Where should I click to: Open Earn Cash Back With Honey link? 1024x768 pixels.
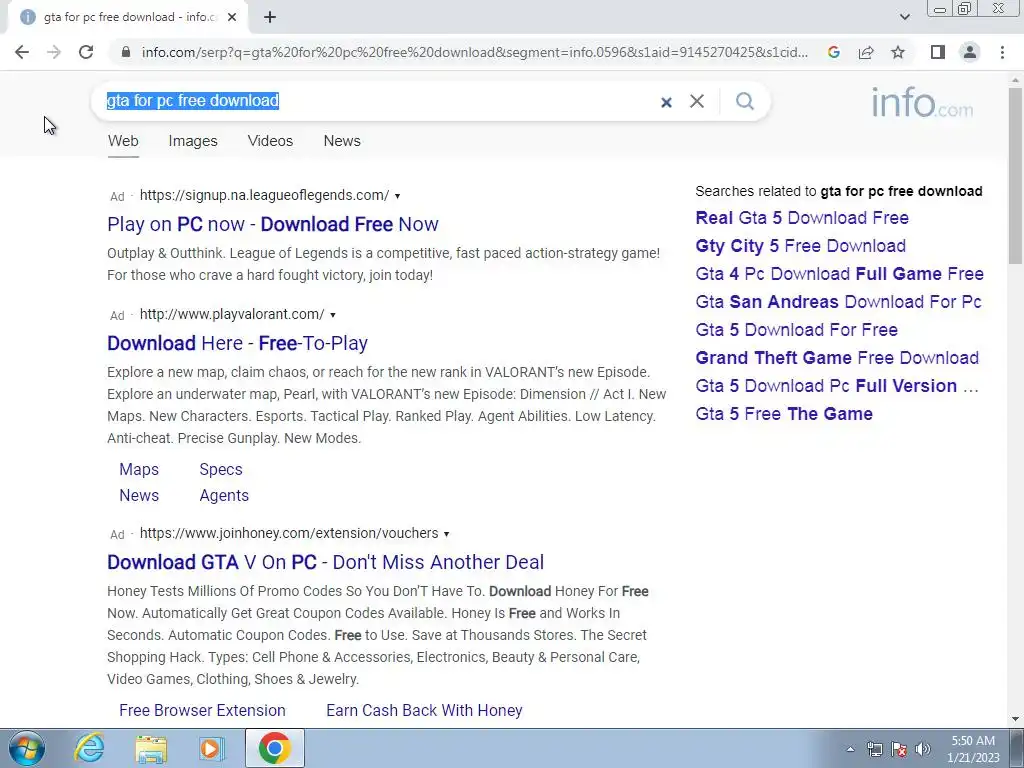(x=424, y=710)
